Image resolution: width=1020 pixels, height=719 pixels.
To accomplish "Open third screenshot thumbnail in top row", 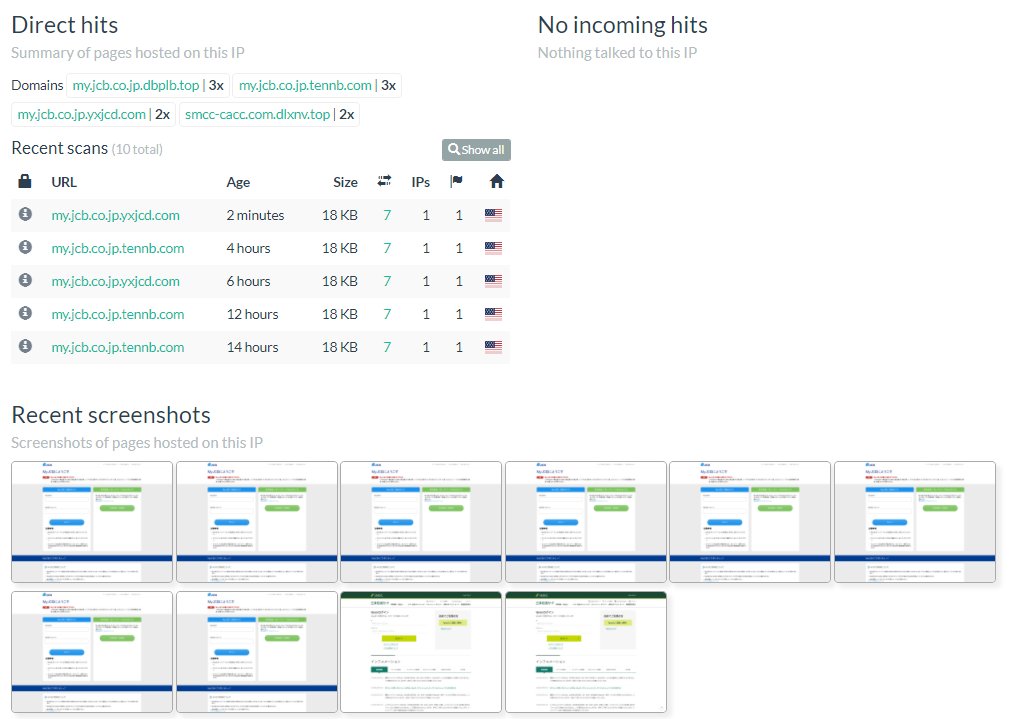I will (x=421, y=522).
